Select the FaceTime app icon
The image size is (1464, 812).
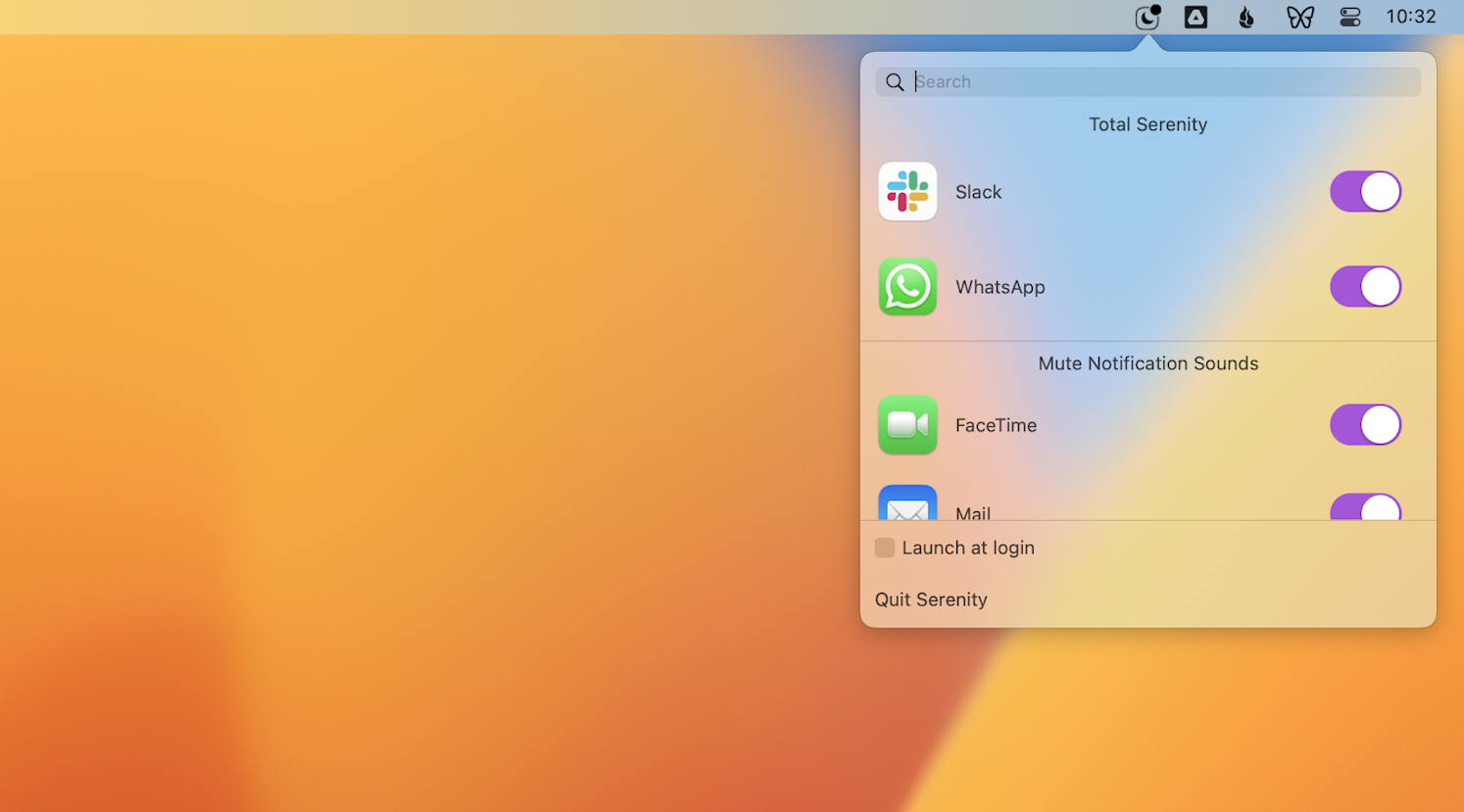pyautogui.click(x=907, y=425)
